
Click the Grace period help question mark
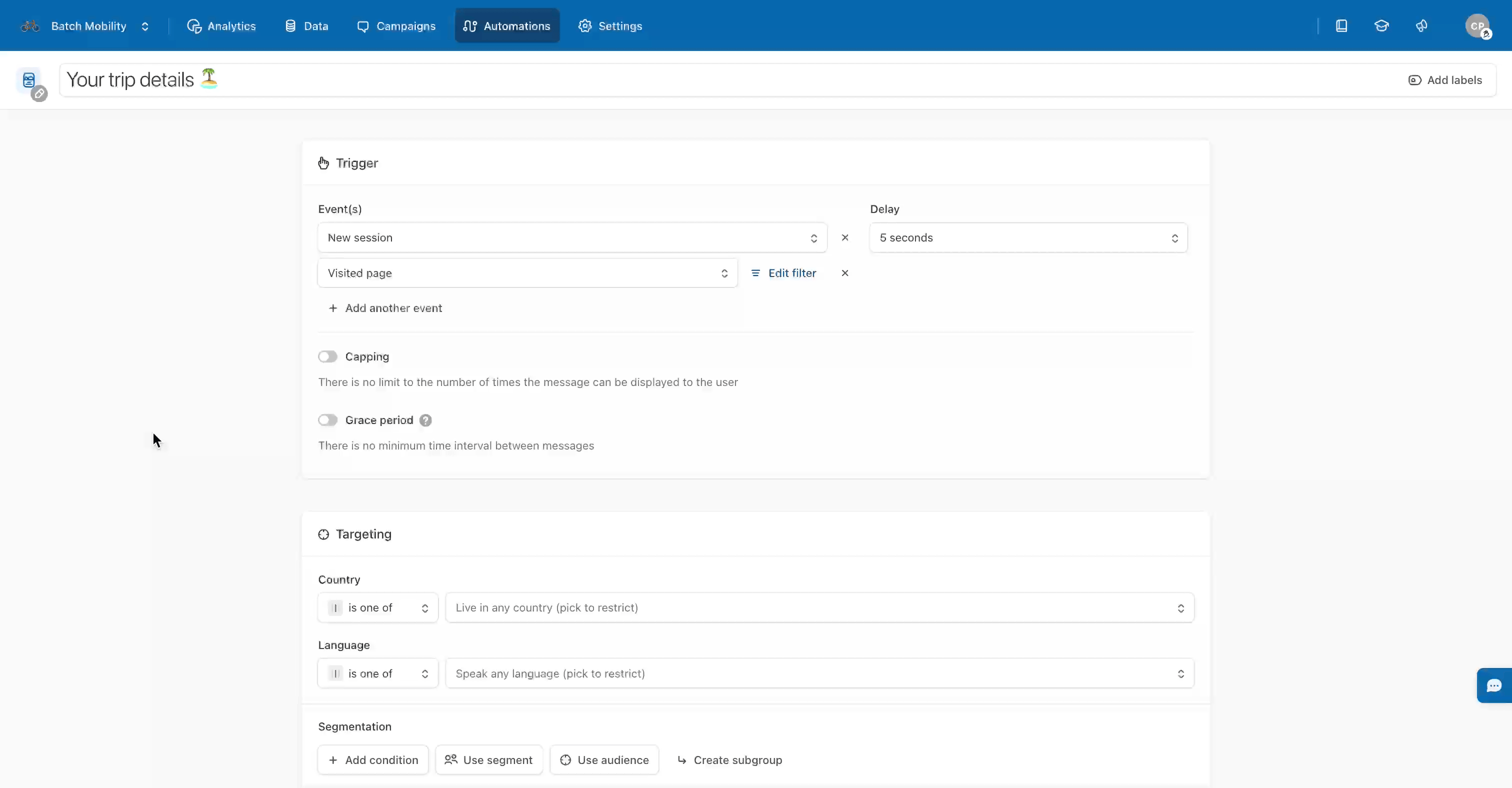[425, 420]
